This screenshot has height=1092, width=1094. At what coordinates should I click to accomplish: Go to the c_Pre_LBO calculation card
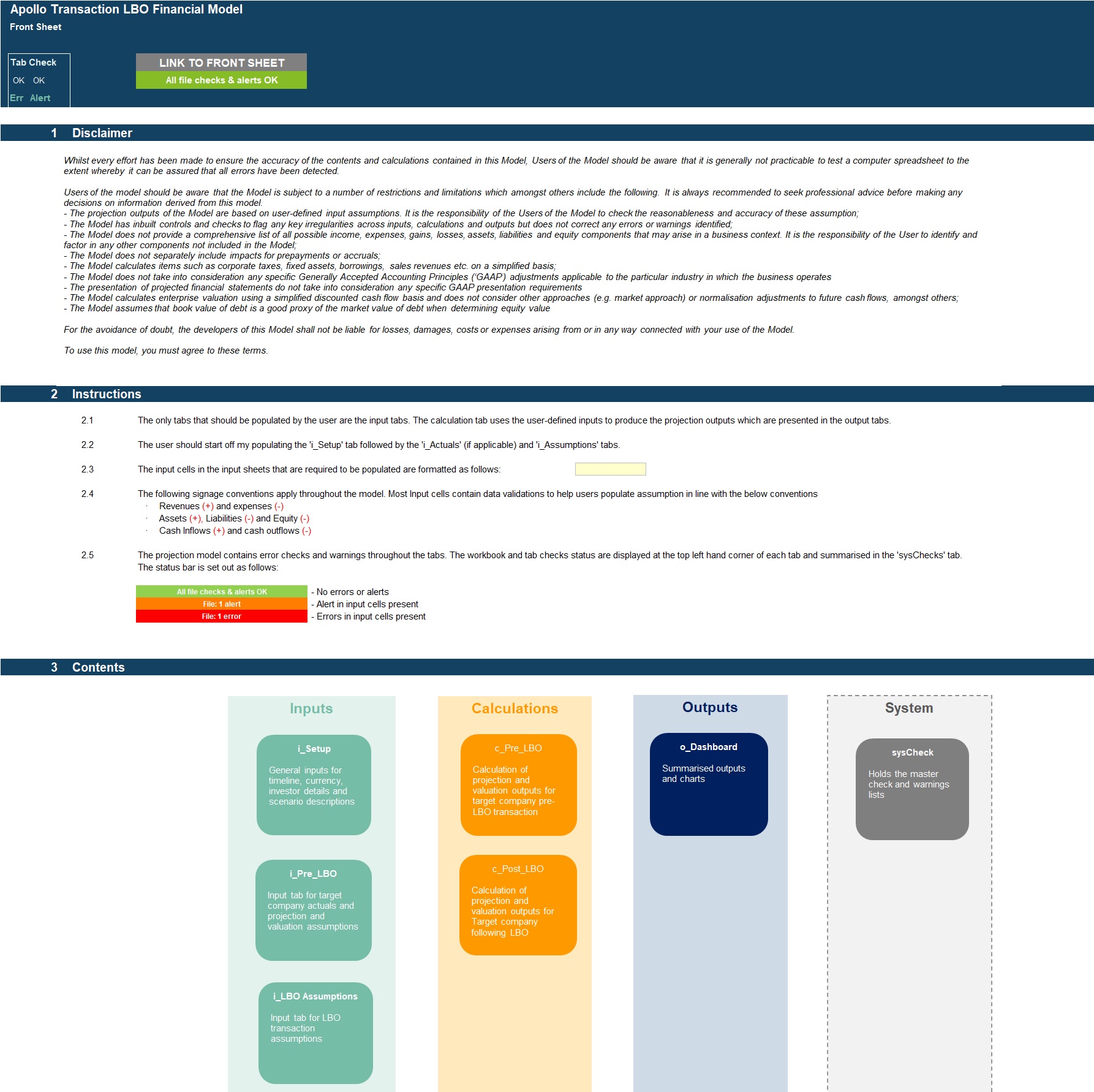[518, 785]
